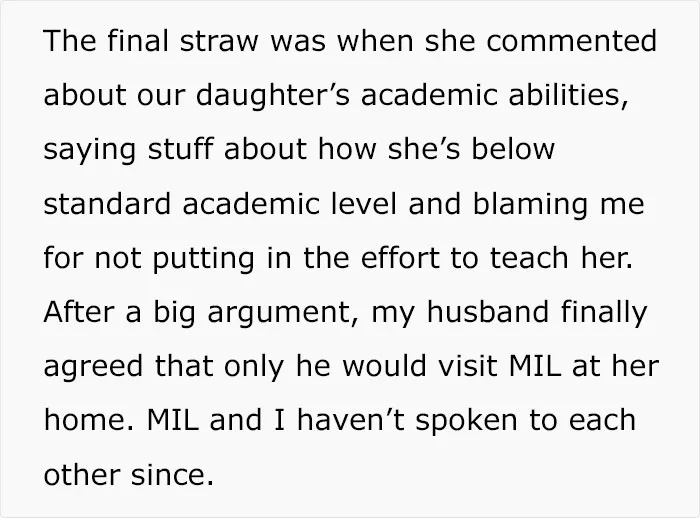This screenshot has height=518, width=700.
Task: Click the word 'stuff' in third line
Action: tap(180, 149)
